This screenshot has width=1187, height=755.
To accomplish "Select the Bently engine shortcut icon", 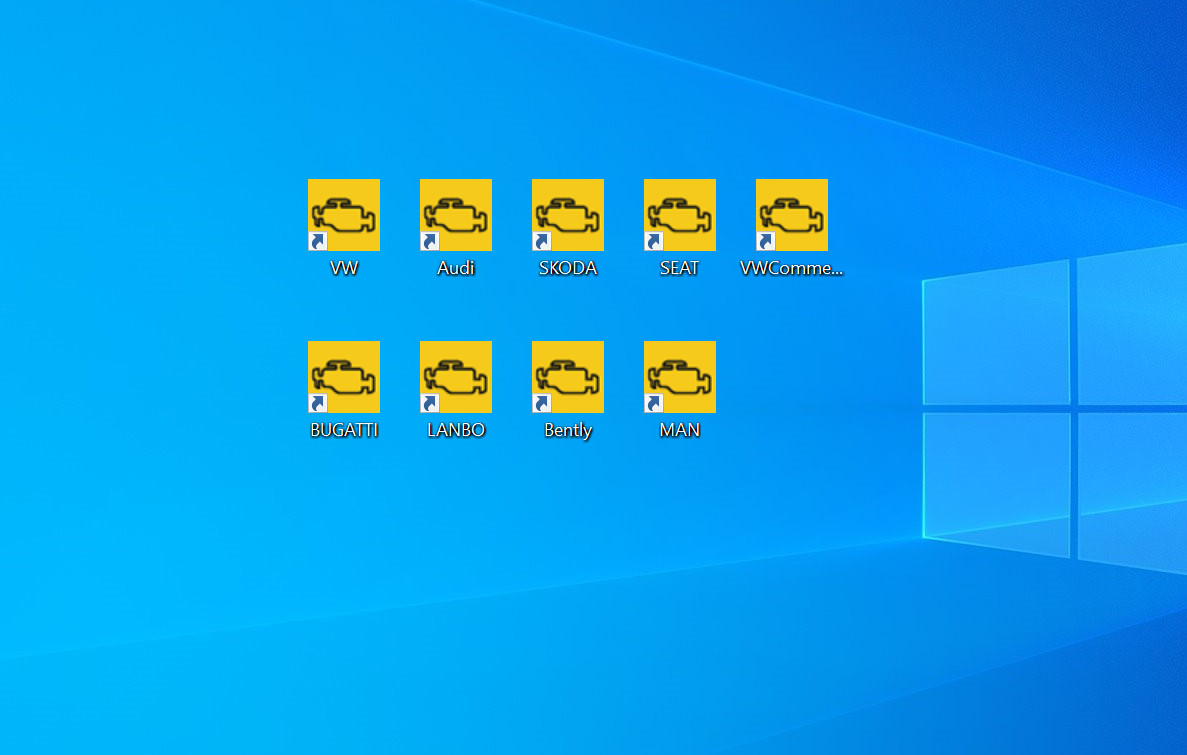I will [x=568, y=377].
